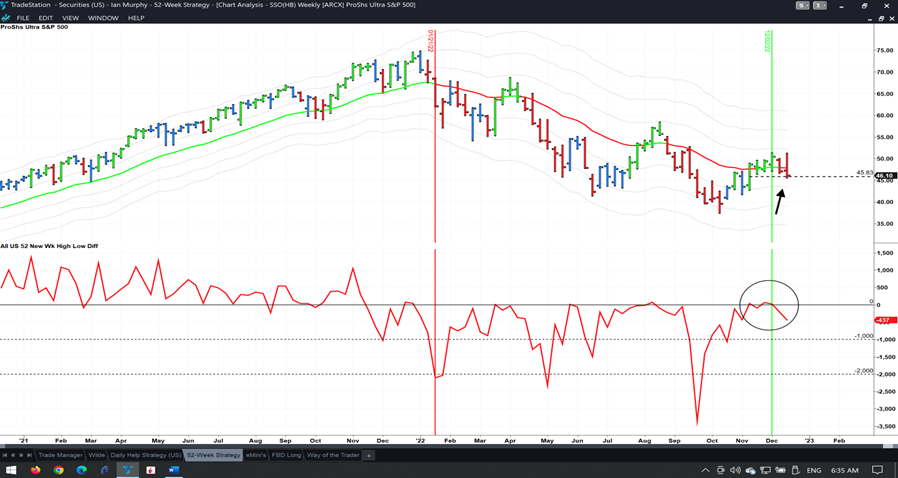Image resolution: width=898 pixels, height=478 pixels.
Task: Add a new workspace with plus button
Action: (368, 455)
